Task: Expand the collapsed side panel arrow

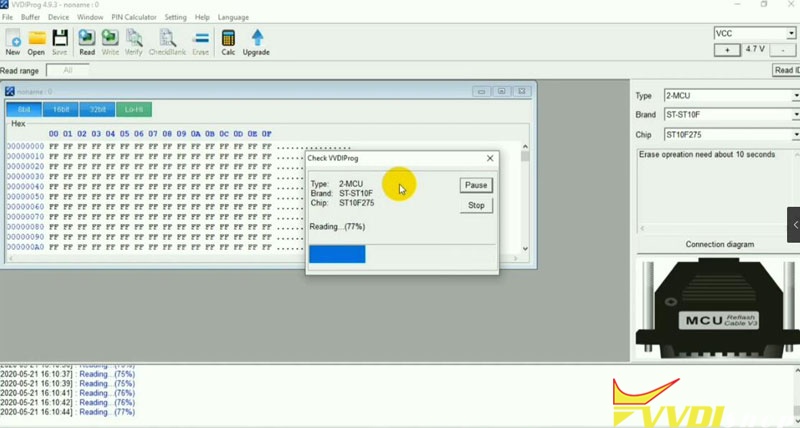Action: [794, 224]
